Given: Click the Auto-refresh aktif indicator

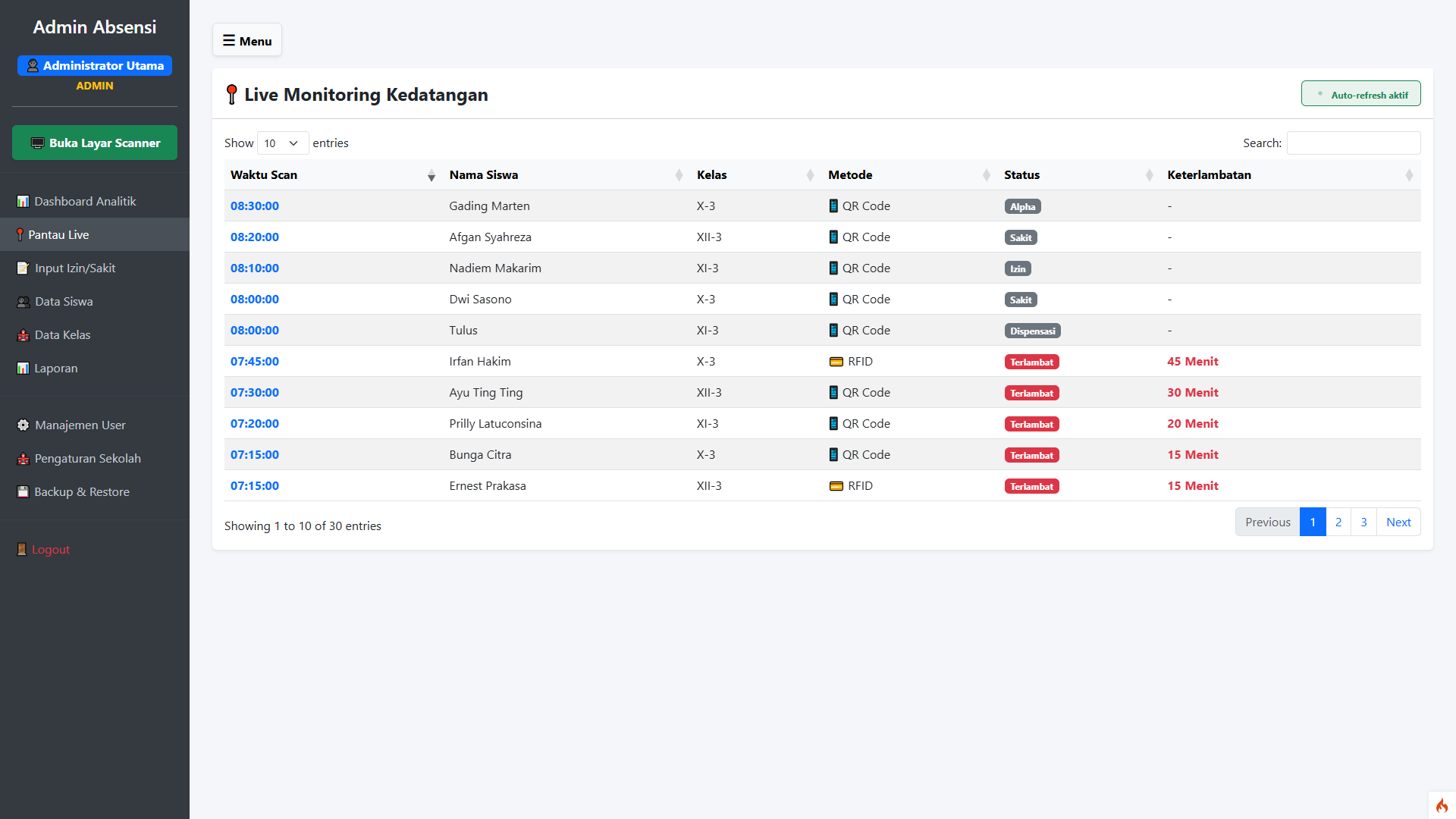Looking at the screenshot, I should tap(1360, 95).
